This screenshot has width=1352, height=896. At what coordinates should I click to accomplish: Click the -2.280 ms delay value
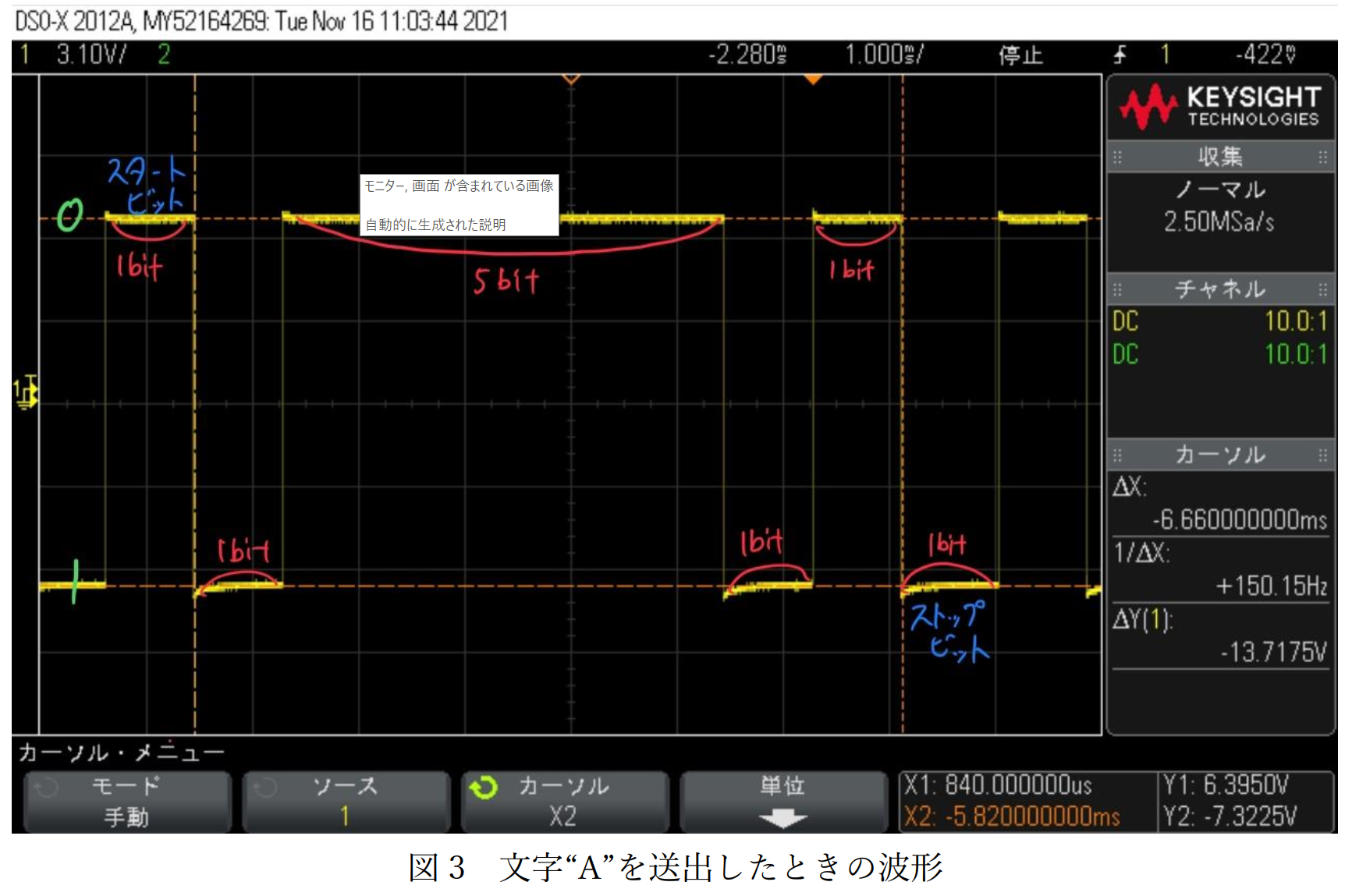click(747, 55)
